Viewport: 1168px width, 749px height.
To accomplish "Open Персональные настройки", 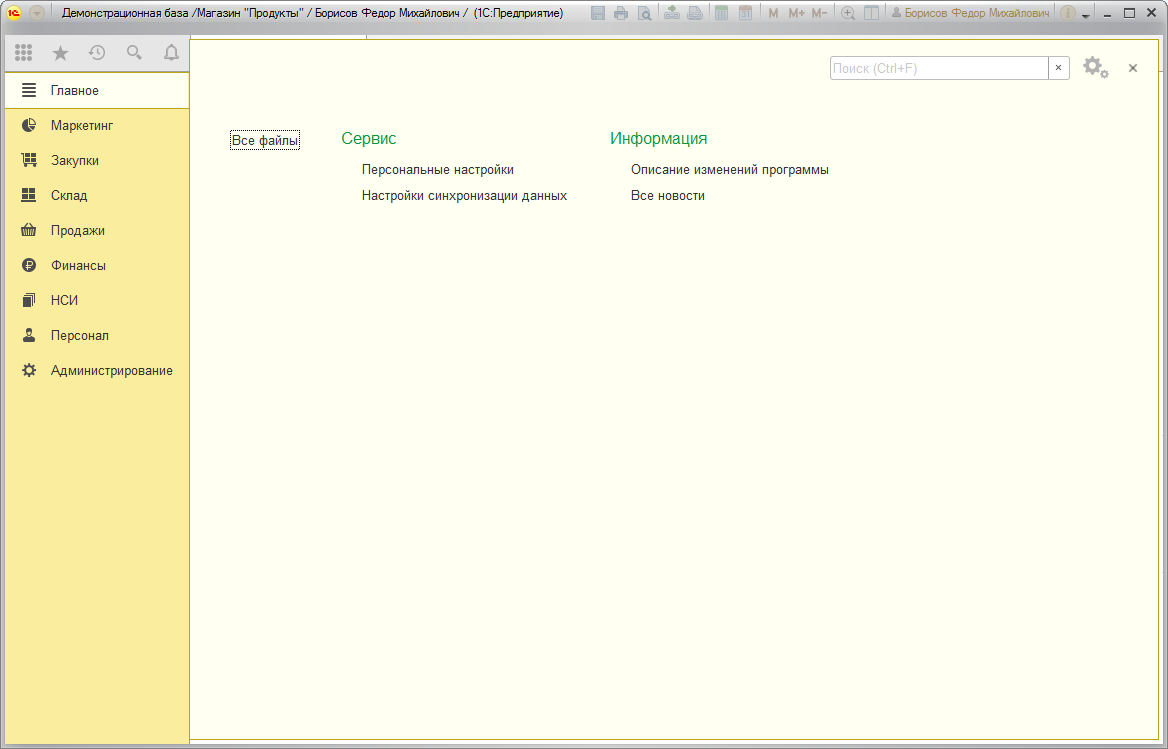I will [x=438, y=170].
